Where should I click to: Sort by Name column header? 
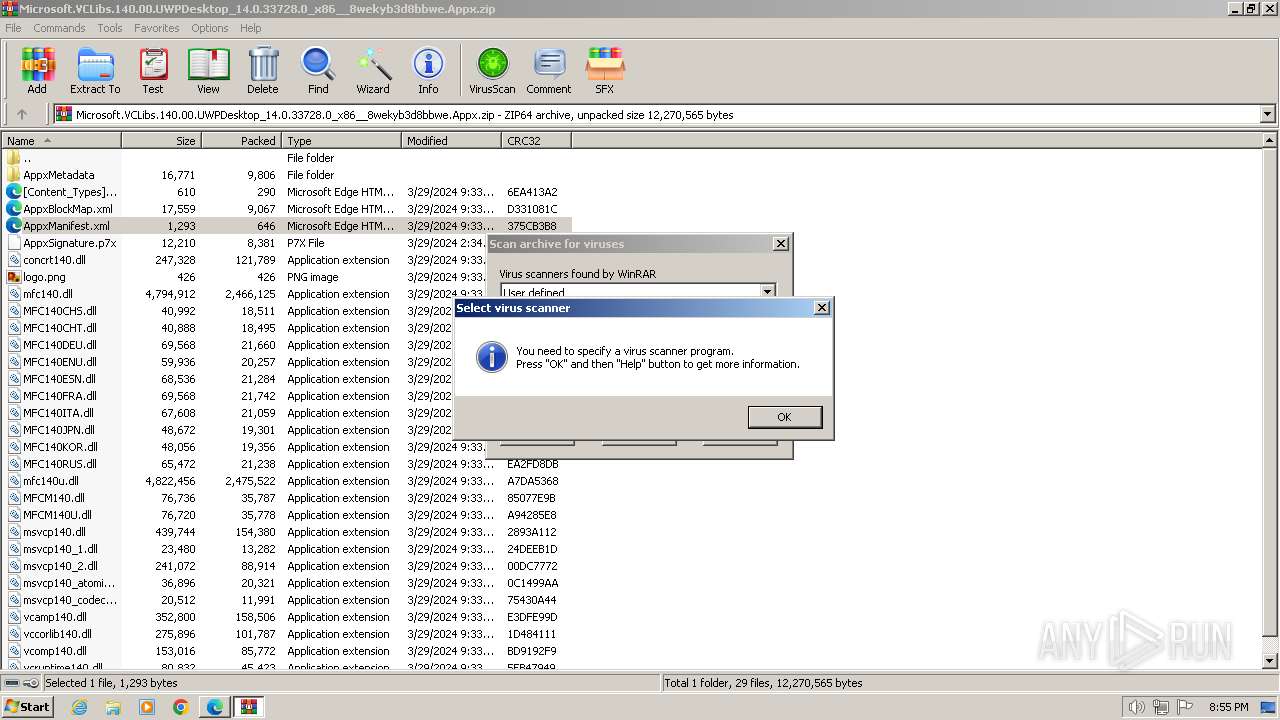pos(61,141)
